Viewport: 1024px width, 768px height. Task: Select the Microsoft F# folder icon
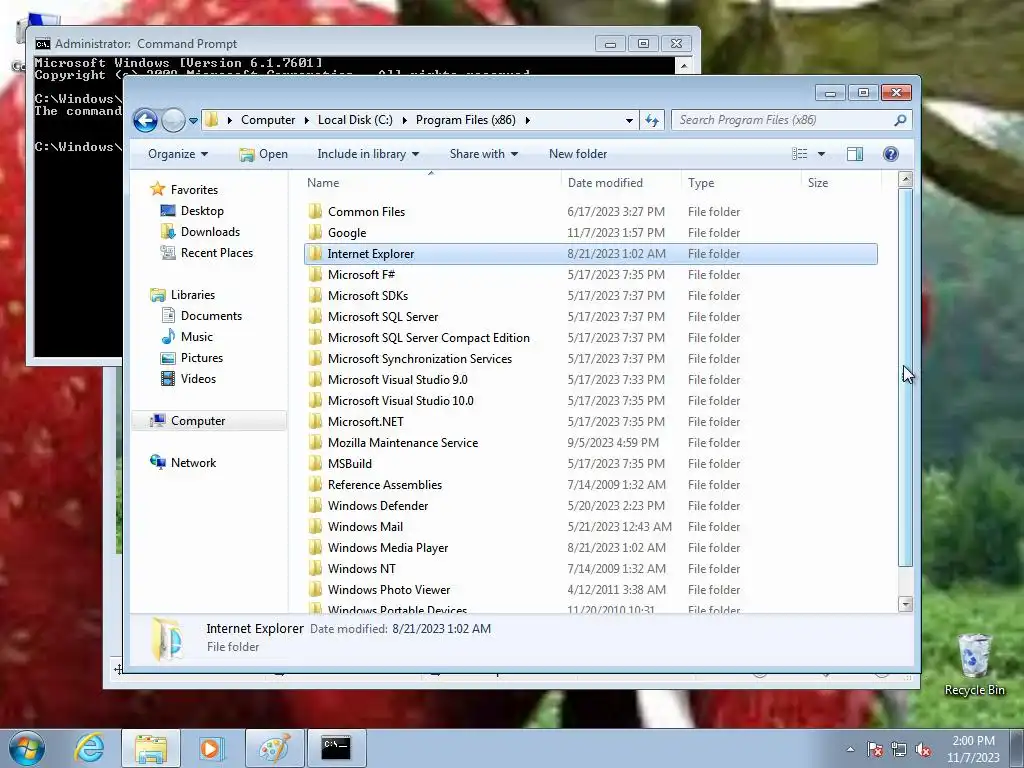point(315,274)
